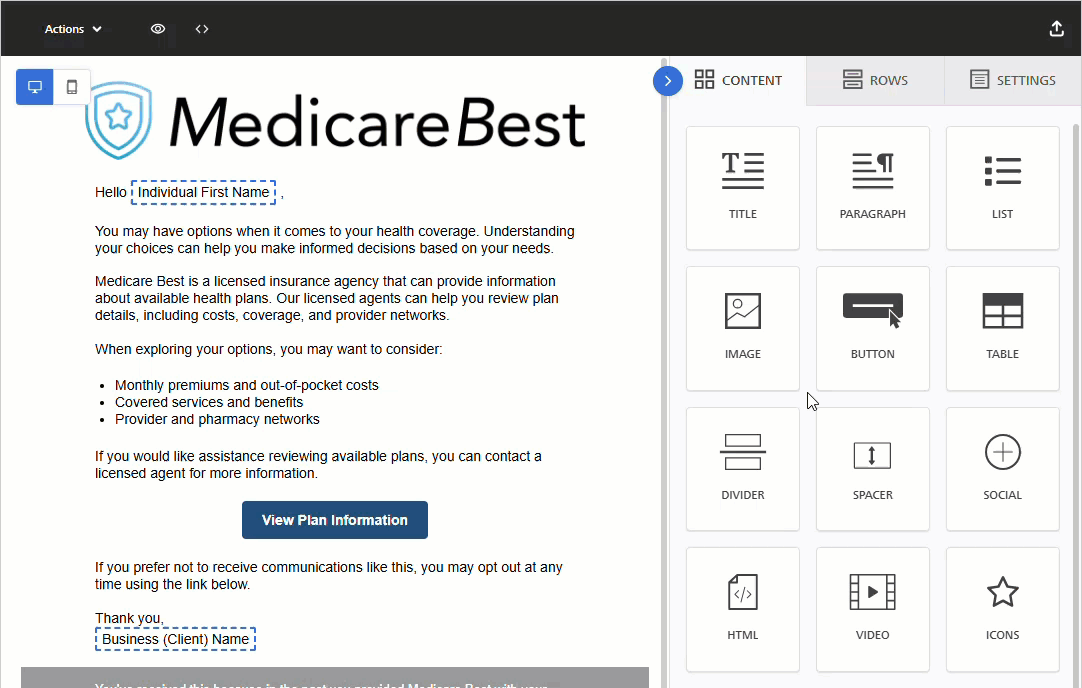The width and height of the screenshot is (1082, 688).
Task: Open the code view with the brackets icon
Action: [202, 29]
